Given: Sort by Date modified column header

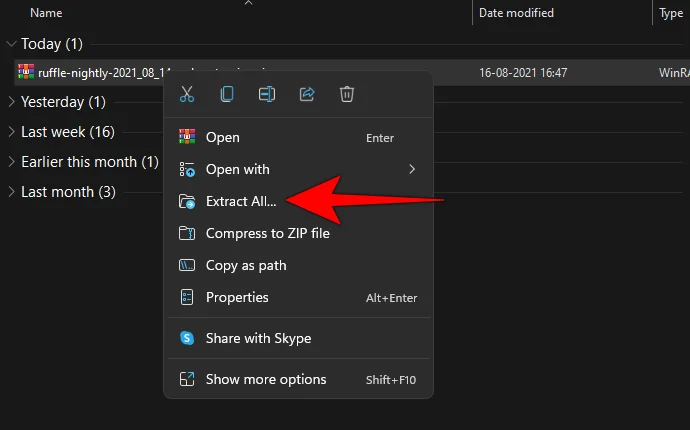Looking at the screenshot, I should point(516,13).
